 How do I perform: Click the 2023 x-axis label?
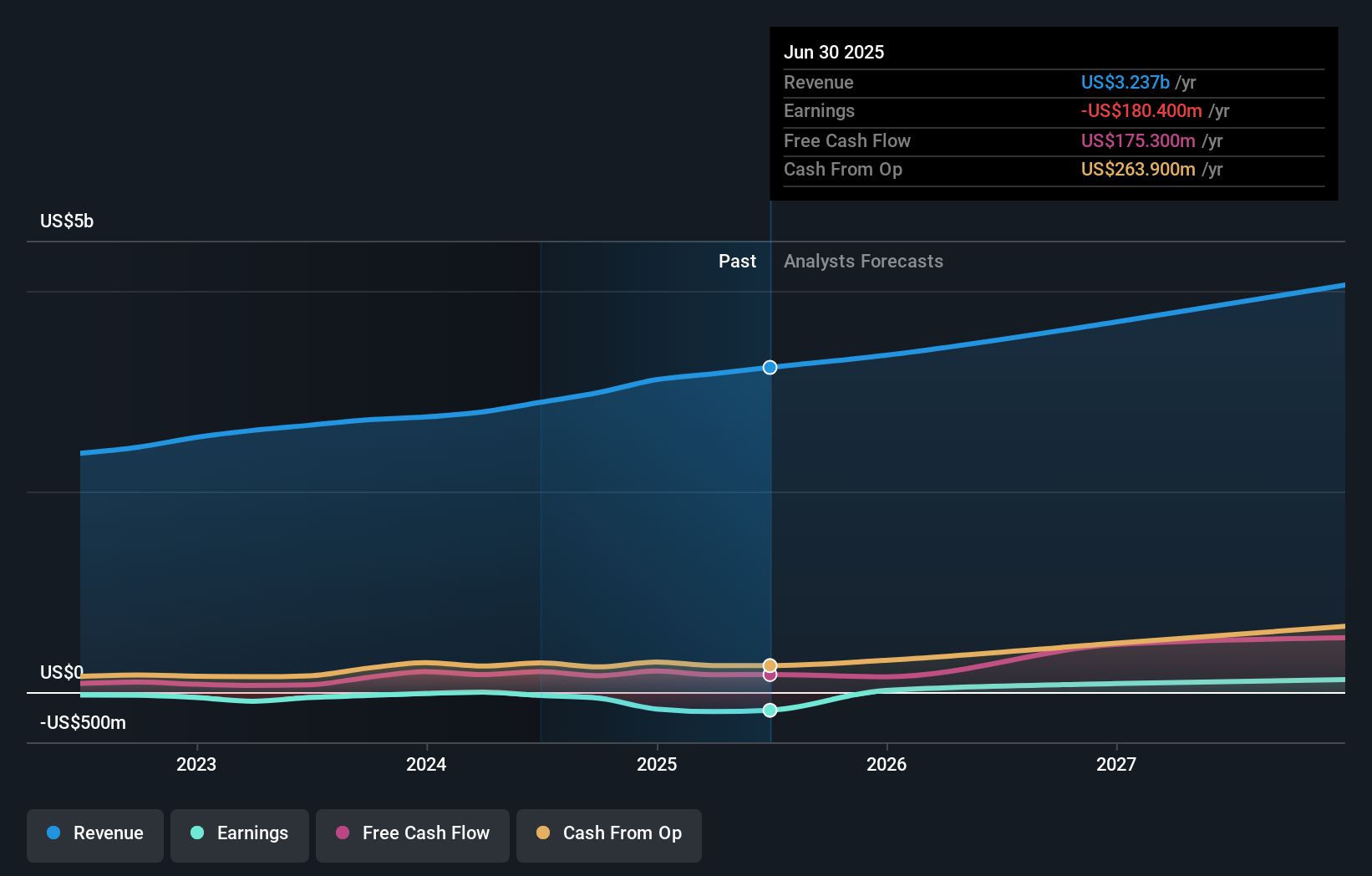196,764
